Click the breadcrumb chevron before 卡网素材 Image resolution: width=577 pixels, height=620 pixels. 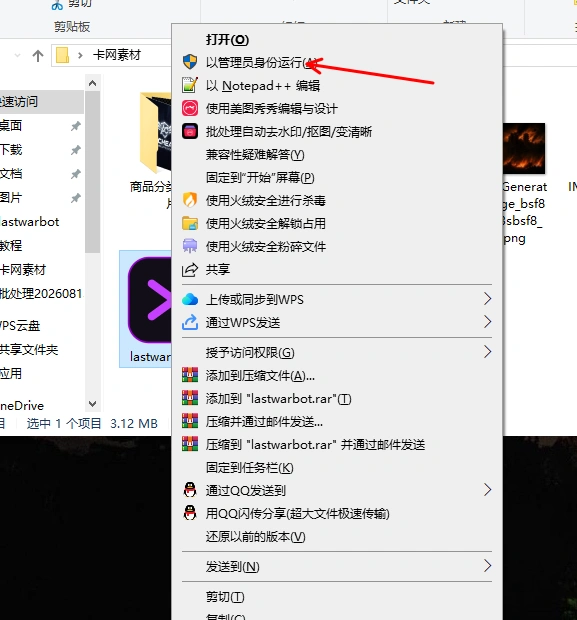pyautogui.click(x=80, y=55)
